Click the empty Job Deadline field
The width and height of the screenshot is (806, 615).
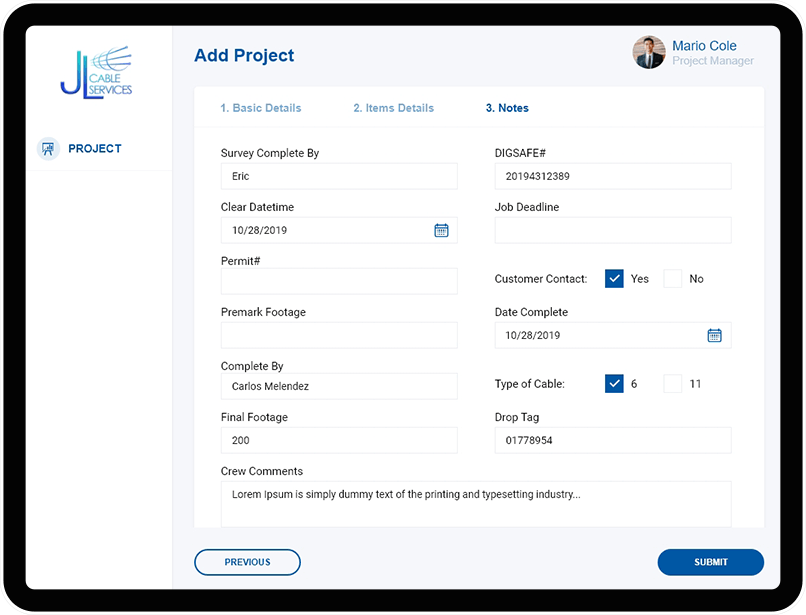[613, 230]
